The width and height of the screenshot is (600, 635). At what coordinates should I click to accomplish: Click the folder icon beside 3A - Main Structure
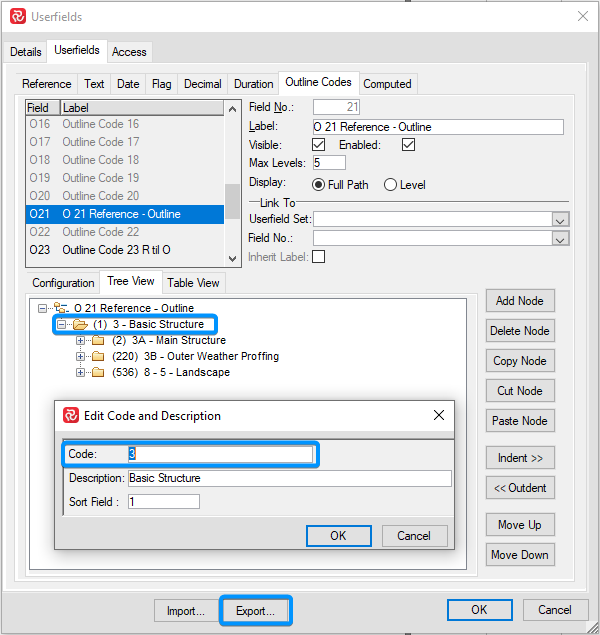pos(98,341)
